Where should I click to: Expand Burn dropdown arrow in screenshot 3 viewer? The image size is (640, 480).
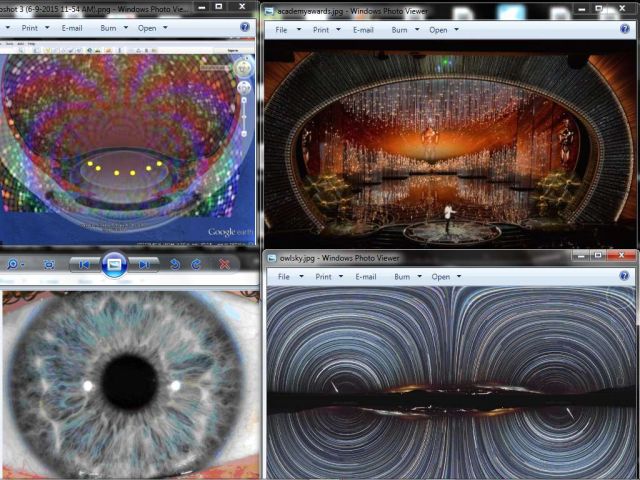(x=126, y=28)
